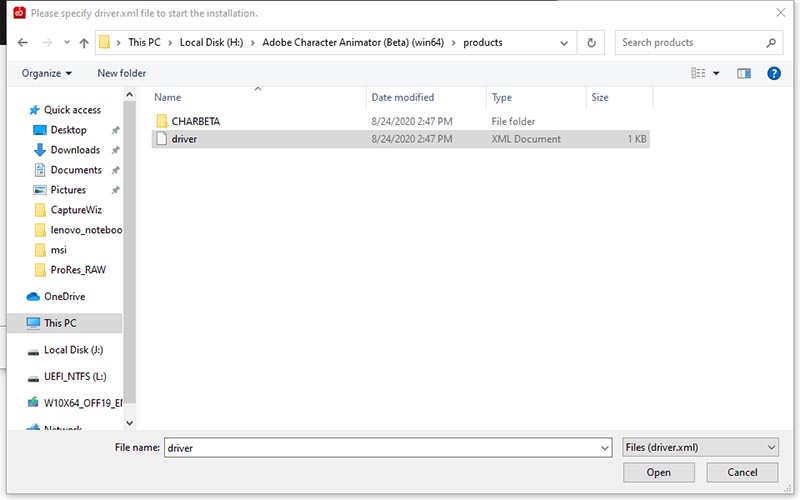Viewport: 800px width, 500px height.
Task: Open the Help icon
Action: tap(773, 73)
